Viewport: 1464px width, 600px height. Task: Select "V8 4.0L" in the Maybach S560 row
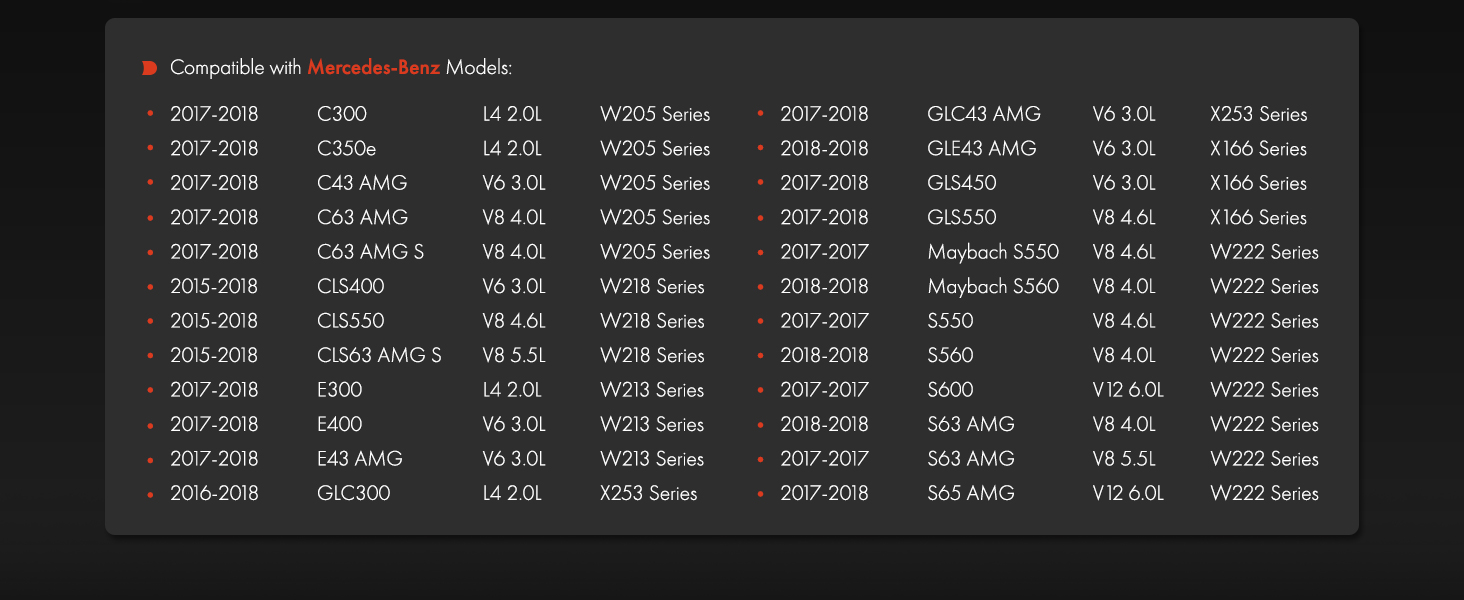coord(1124,287)
